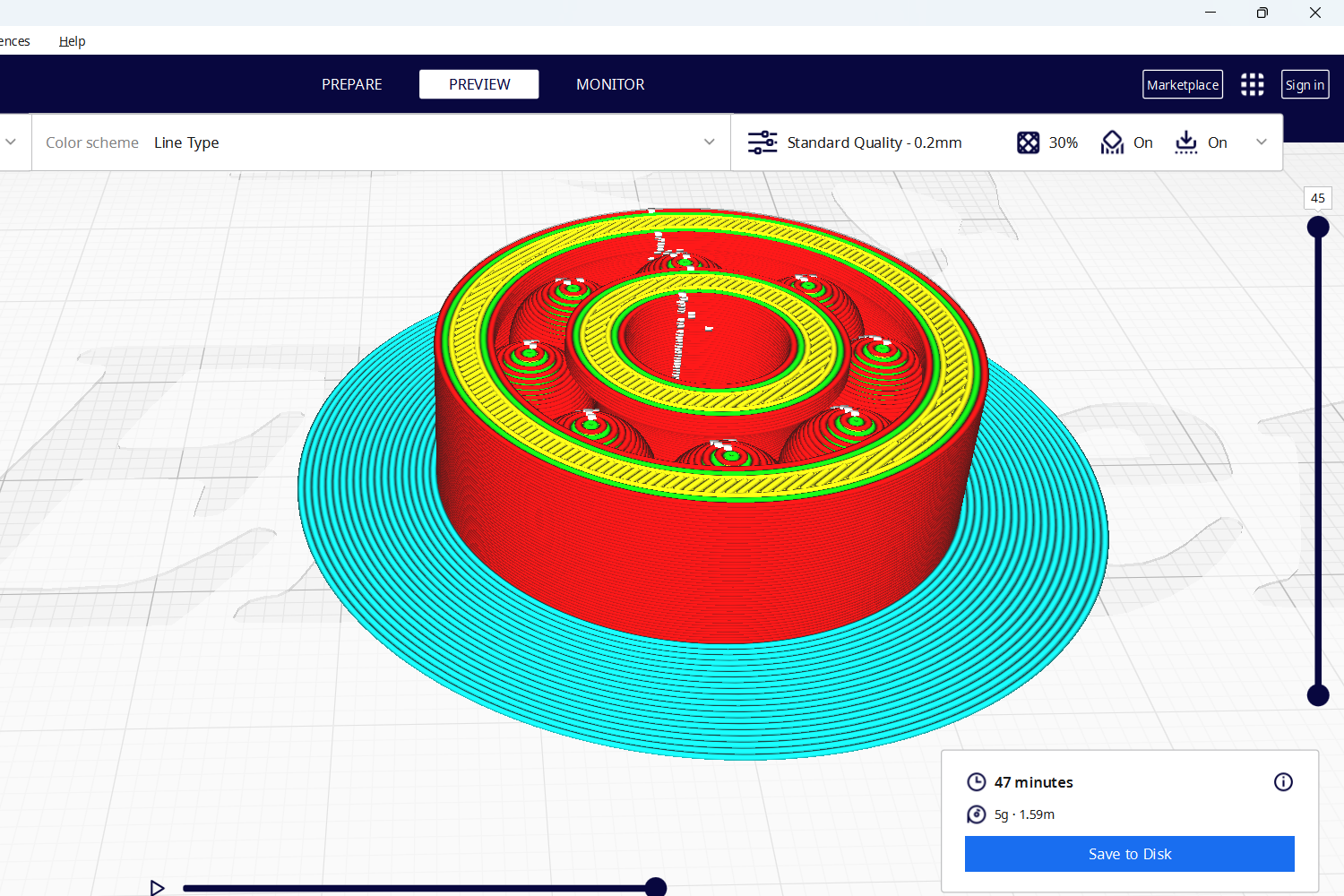This screenshot has height=896, width=1344.
Task: Click the support structure icon showing On
Action: coord(1112,142)
